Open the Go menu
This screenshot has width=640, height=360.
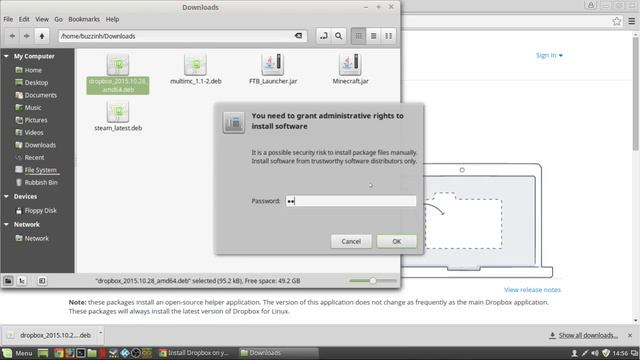[58, 19]
